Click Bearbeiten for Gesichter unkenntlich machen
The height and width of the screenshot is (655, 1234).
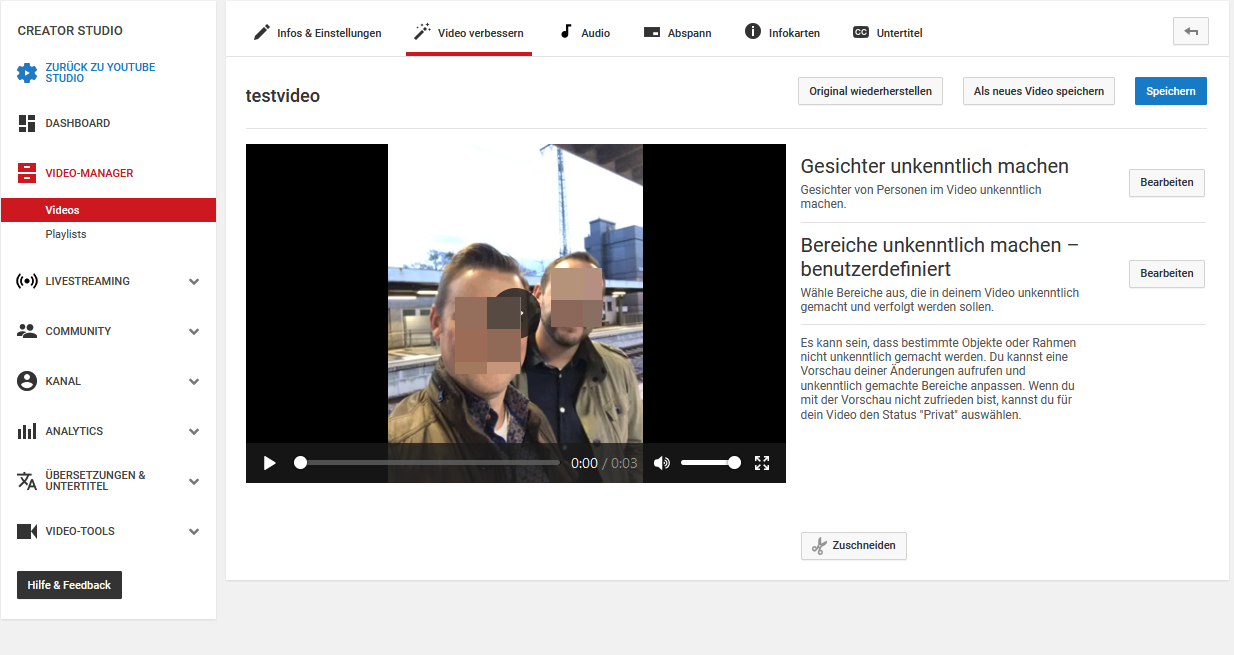click(1167, 183)
